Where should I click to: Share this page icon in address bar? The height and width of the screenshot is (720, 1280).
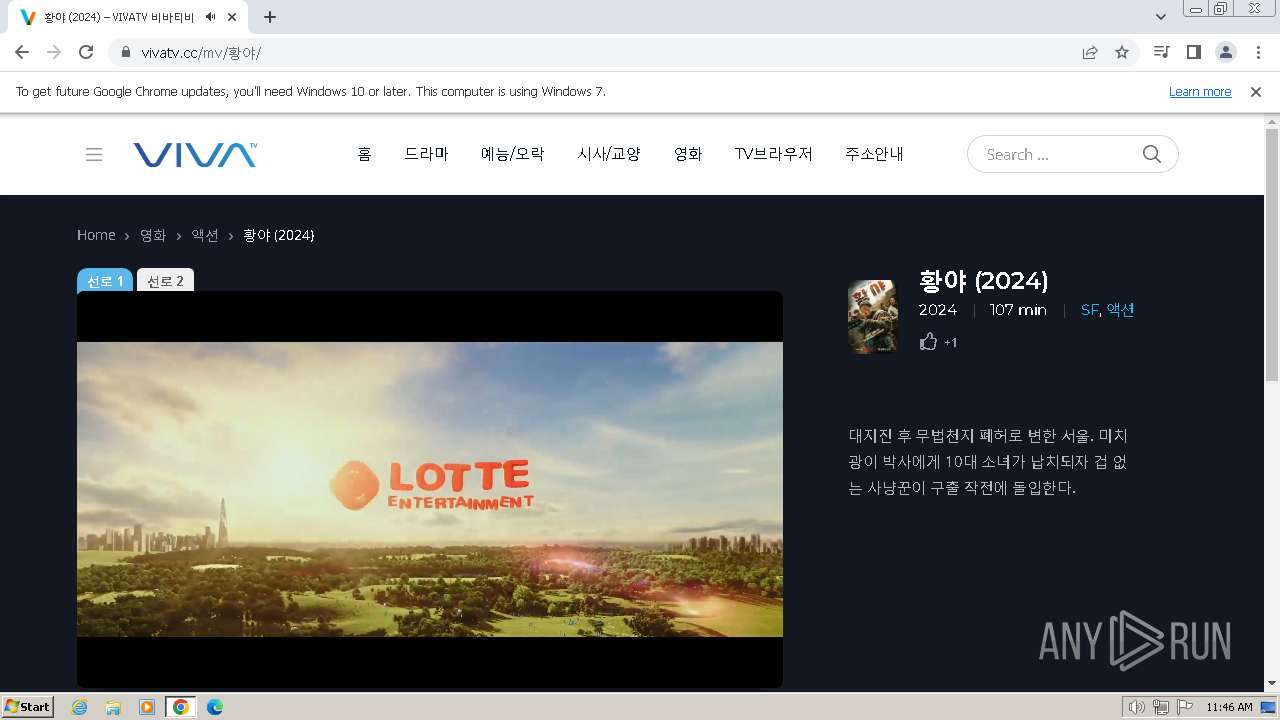(x=1090, y=52)
